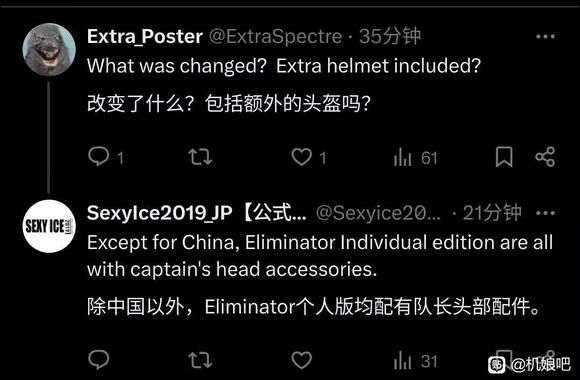Open more options on SexyIce2019_JP reply
Viewport: 580px width, 380px height.
545,213
